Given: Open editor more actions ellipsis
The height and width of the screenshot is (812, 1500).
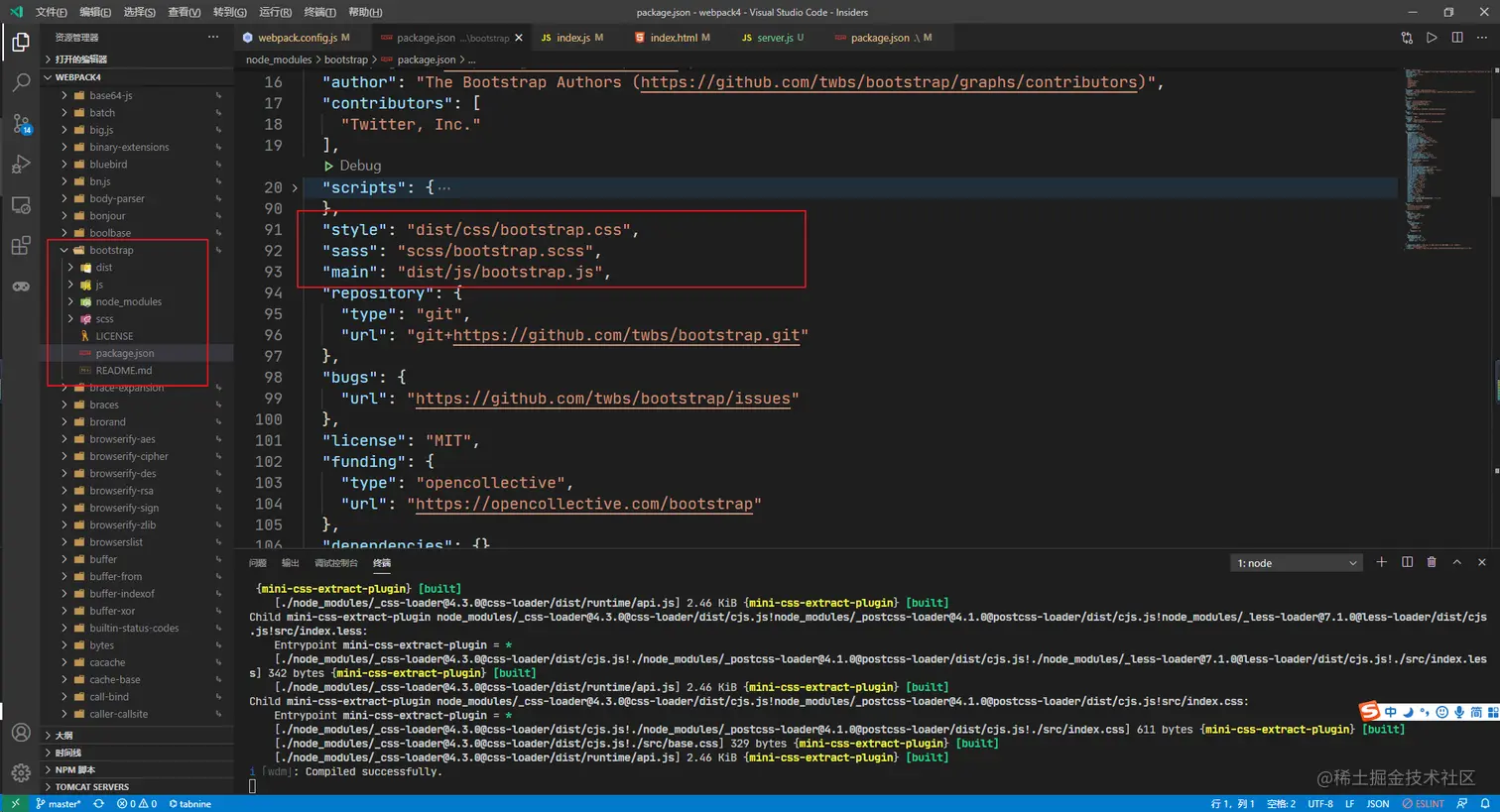Looking at the screenshot, I should pyautogui.click(x=1483, y=38).
